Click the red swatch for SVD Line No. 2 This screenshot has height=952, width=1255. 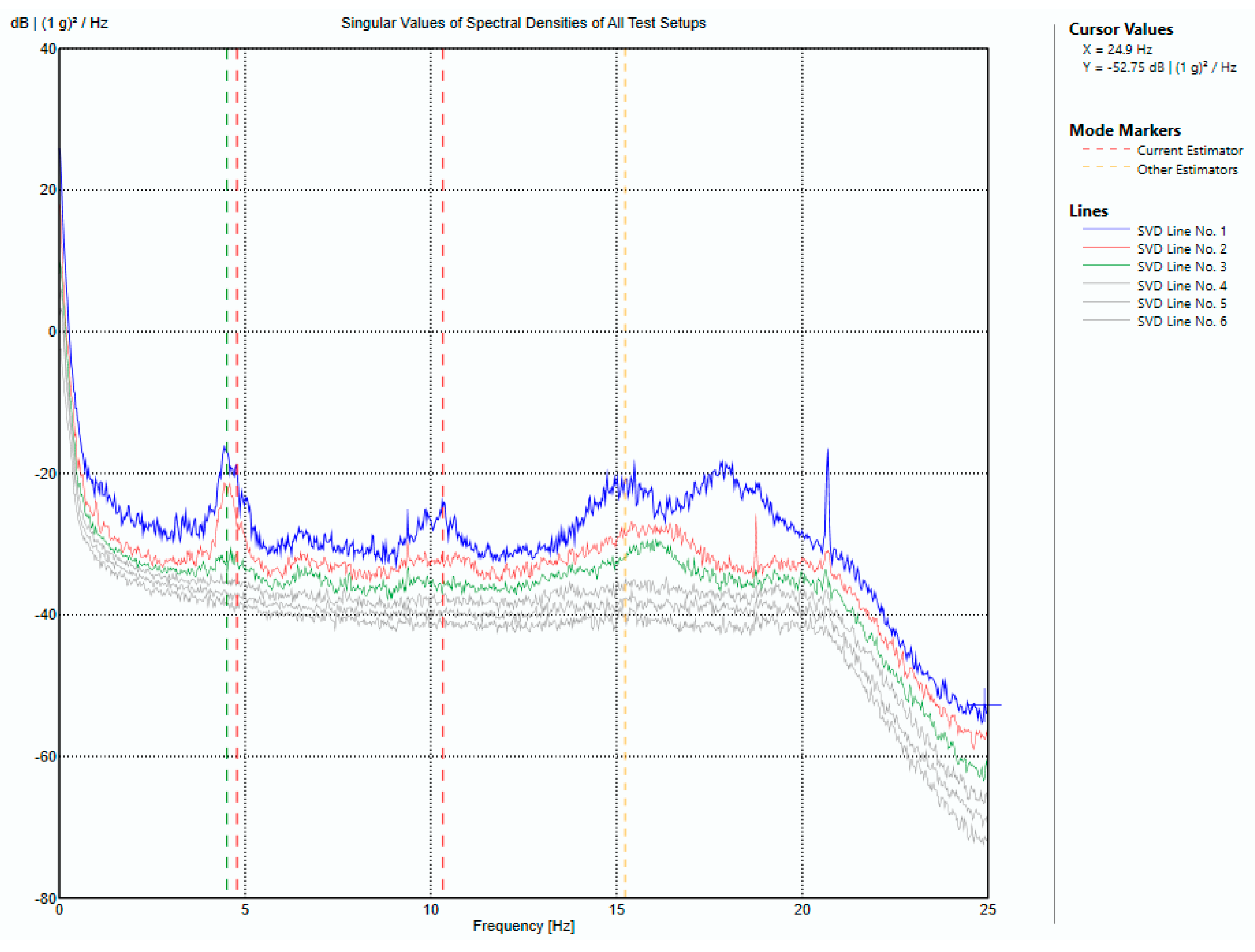[x=1106, y=247]
